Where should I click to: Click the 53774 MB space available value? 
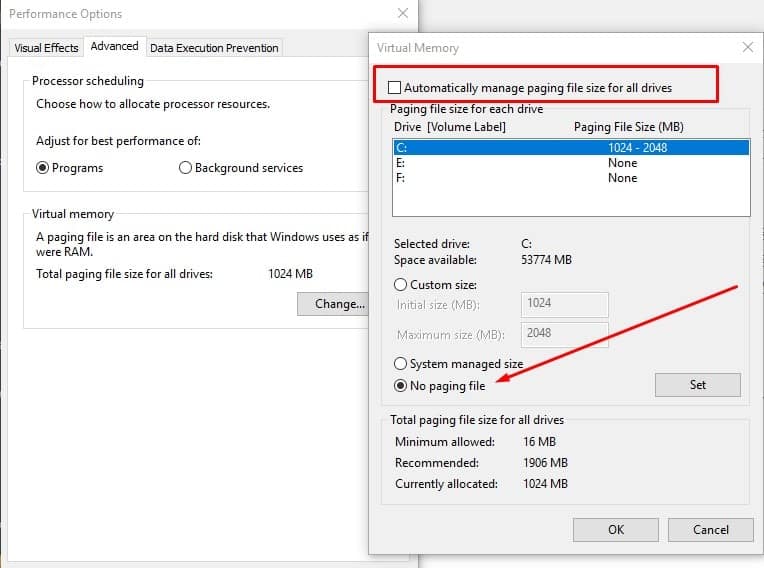pyautogui.click(x=546, y=260)
